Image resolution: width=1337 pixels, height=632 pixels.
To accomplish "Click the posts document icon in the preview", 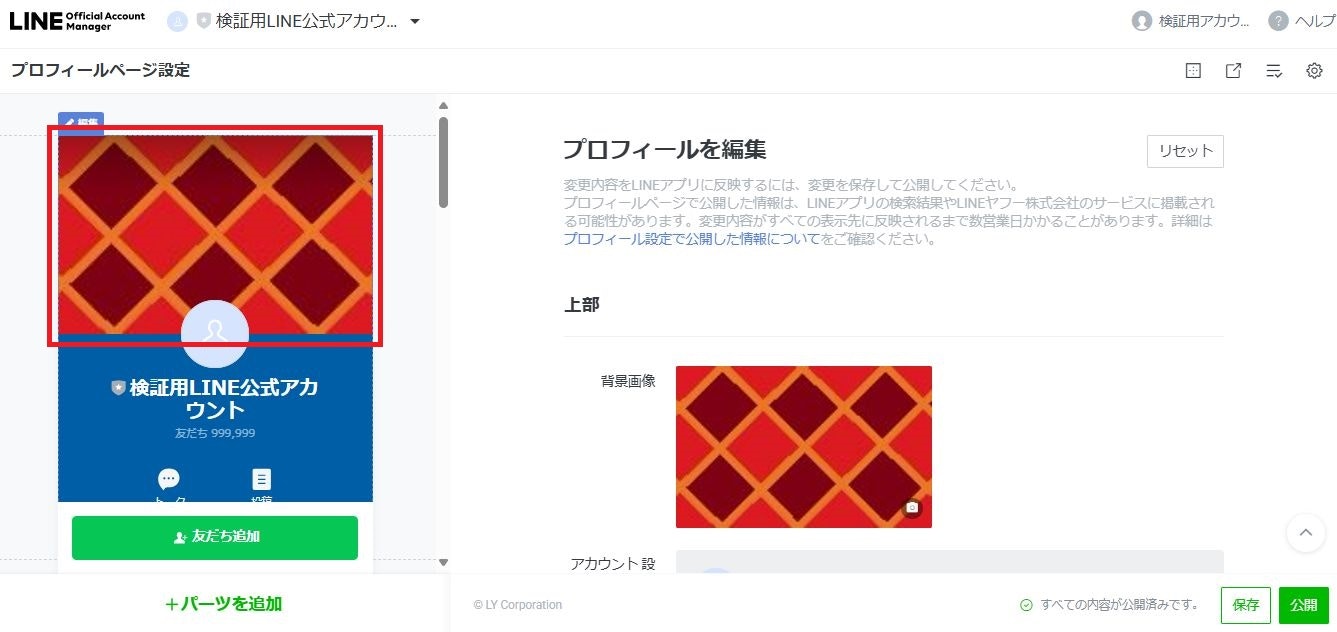I will pos(261,479).
